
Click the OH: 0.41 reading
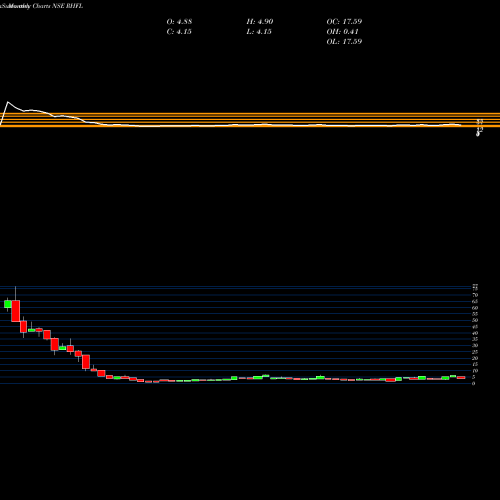tap(342, 32)
